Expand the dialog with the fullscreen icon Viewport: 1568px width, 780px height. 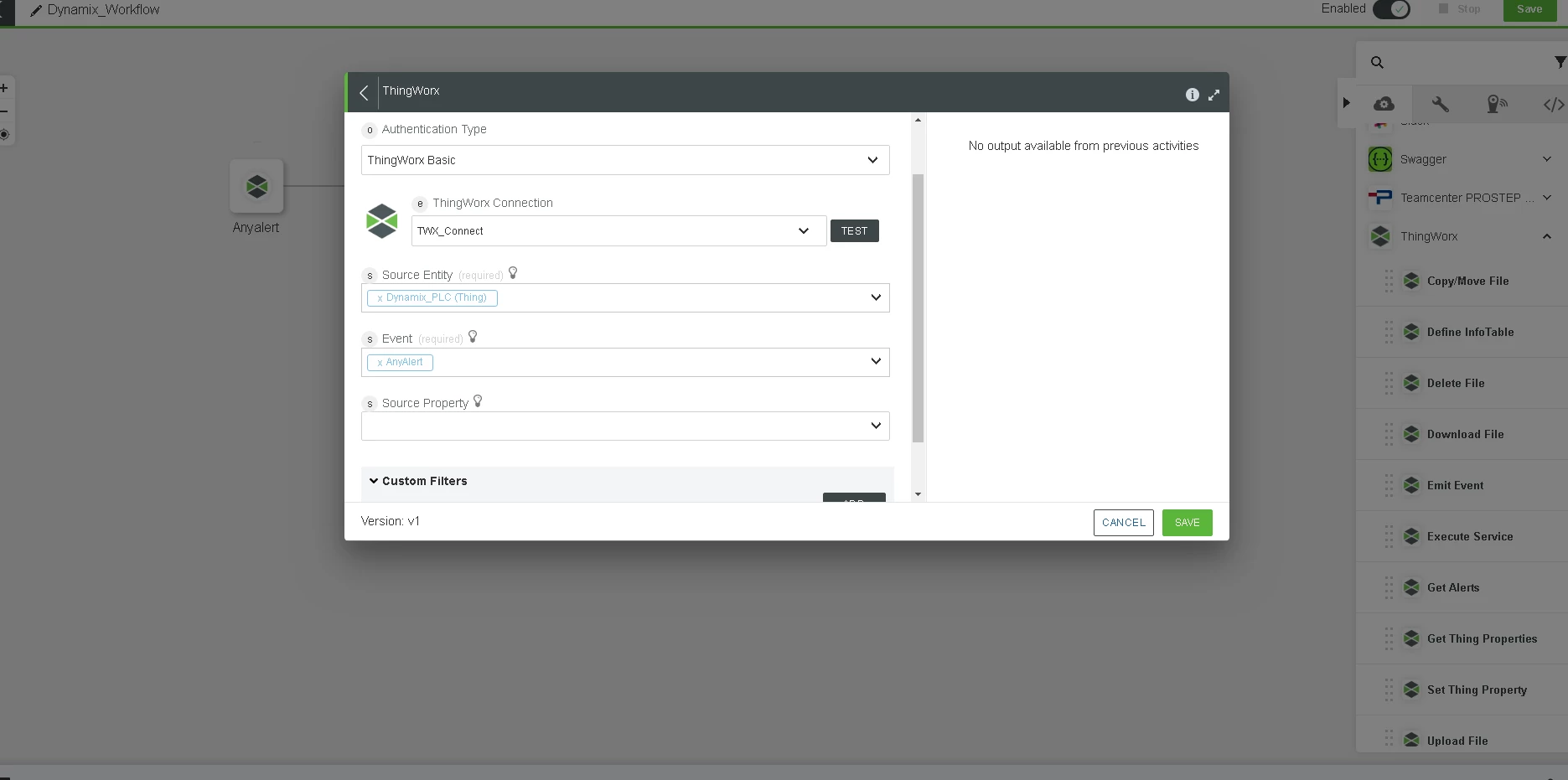click(x=1214, y=95)
